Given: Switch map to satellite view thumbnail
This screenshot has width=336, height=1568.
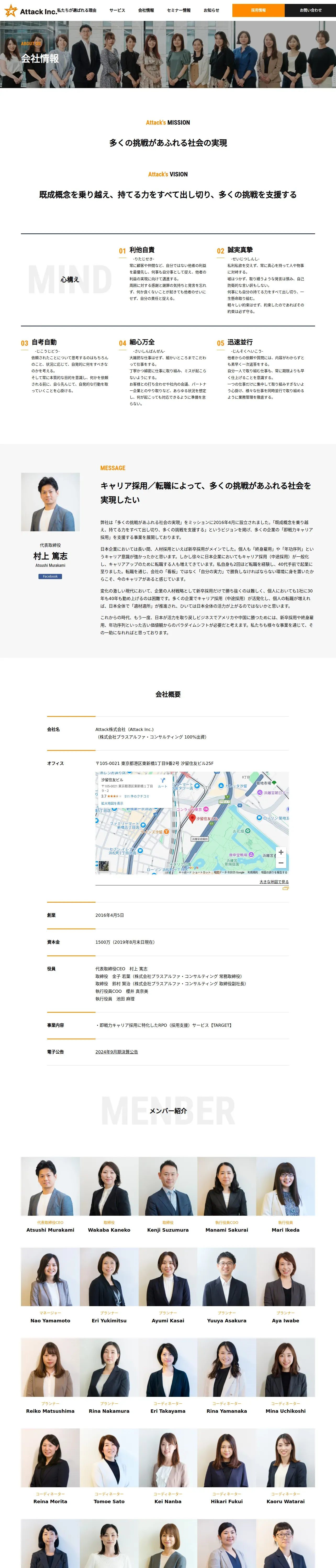Looking at the screenshot, I should pos(104,866).
